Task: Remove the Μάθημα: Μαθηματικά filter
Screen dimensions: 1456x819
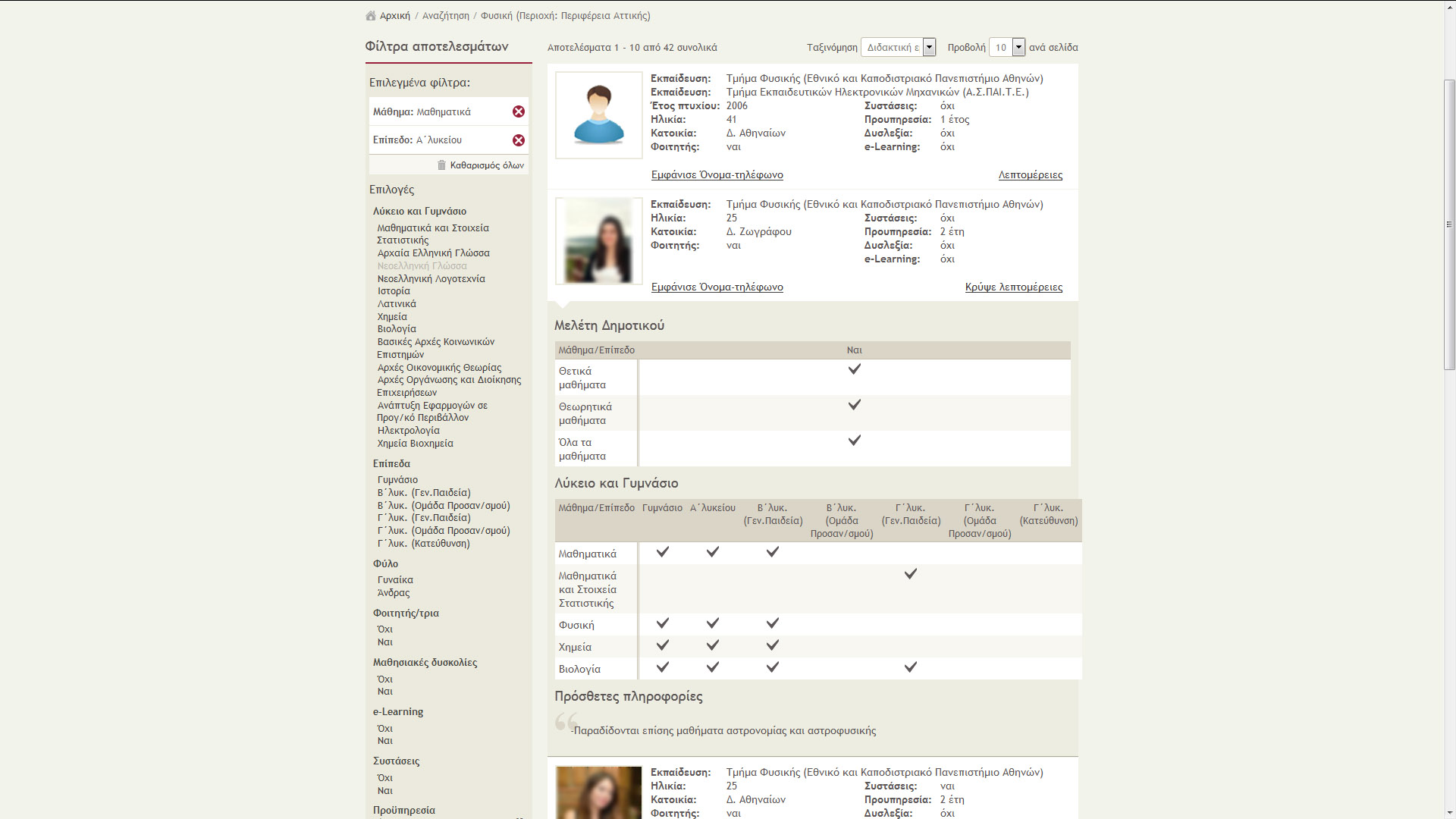Action: click(x=518, y=111)
